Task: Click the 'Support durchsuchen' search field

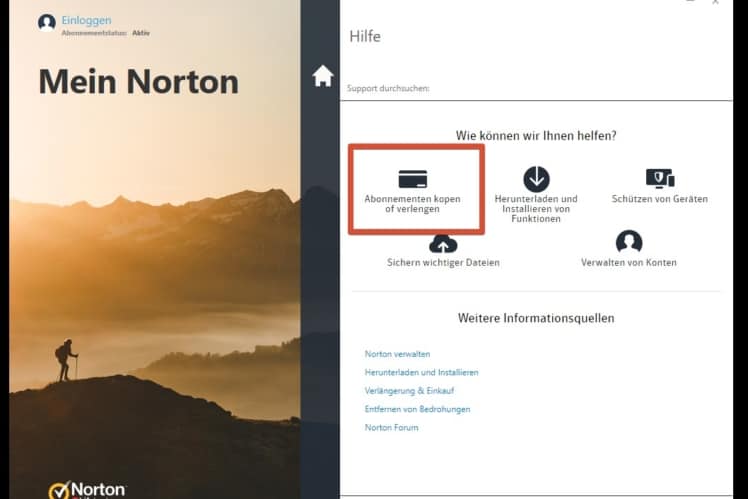Action: 536,89
